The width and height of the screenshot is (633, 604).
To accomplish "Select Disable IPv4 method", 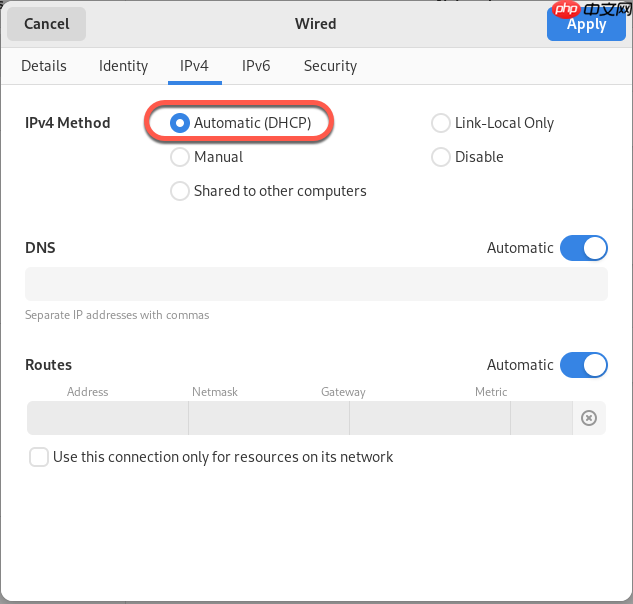I will point(441,157).
